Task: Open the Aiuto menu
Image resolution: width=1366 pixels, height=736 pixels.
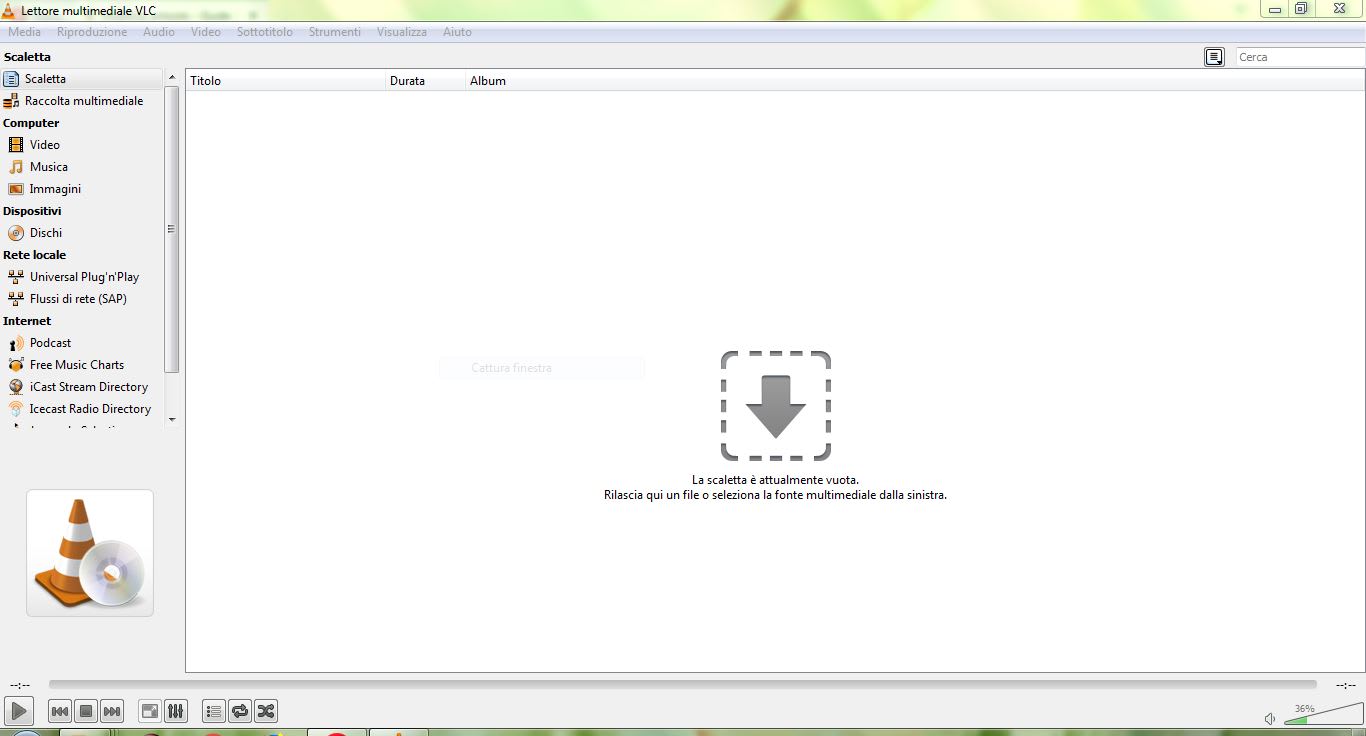Action: (457, 32)
